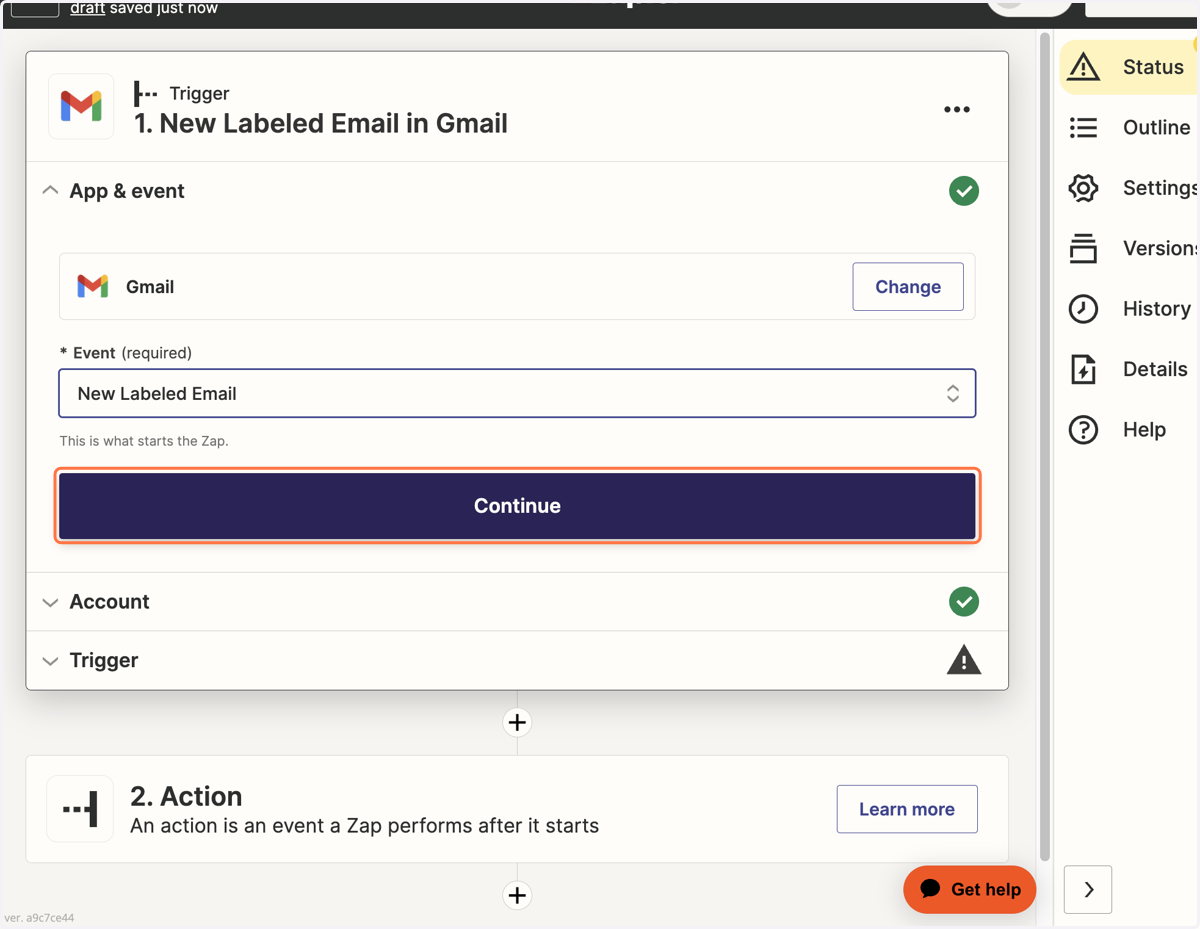1200x929 pixels.
Task: Click the version label a9c7ce44
Action: [40, 918]
